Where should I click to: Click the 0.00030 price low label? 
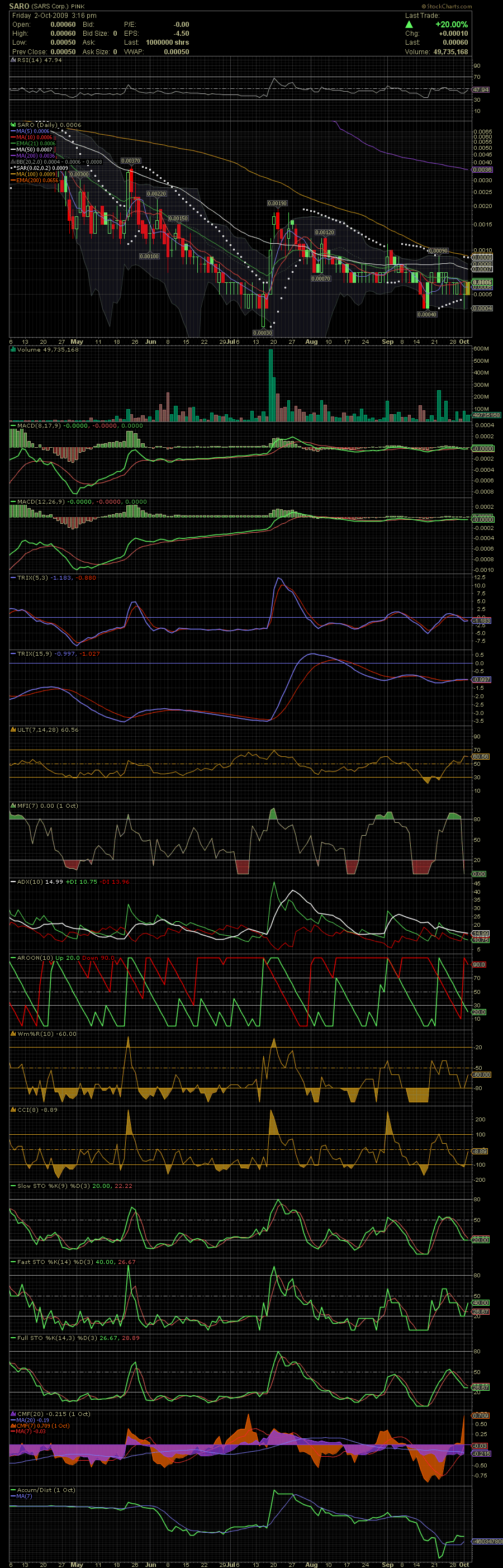tap(262, 333)
